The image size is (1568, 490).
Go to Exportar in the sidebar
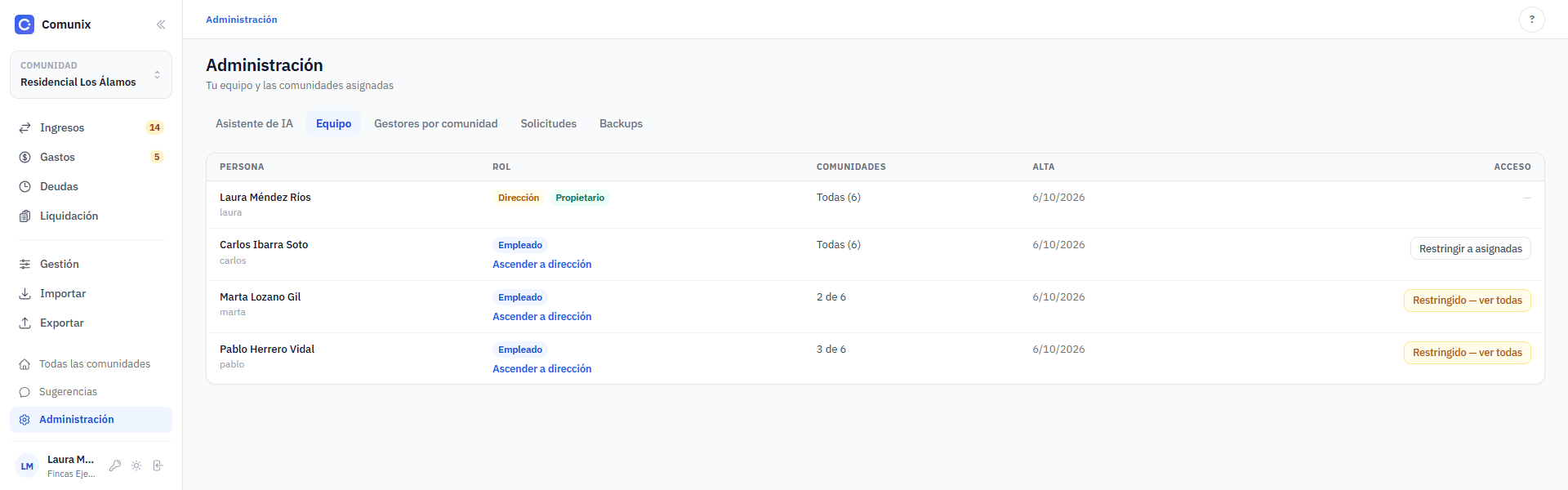91,323
